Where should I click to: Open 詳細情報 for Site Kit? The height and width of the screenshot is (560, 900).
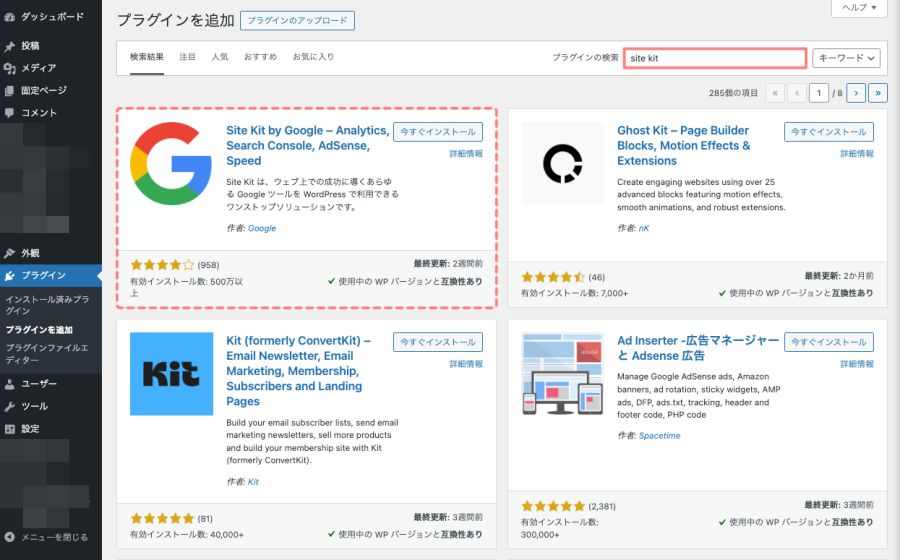466,154
